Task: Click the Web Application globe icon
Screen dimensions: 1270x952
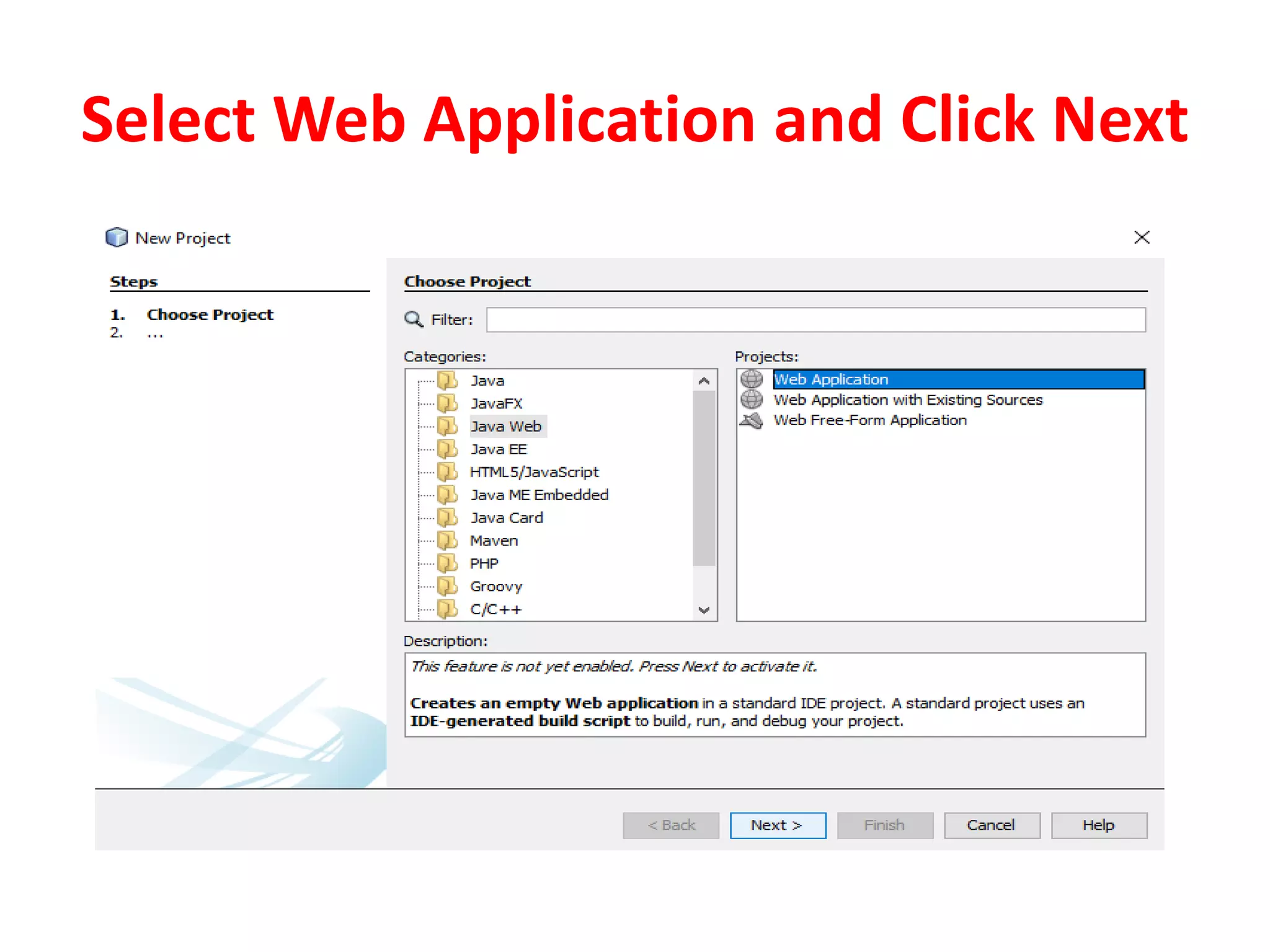Action: [x=752, y=379]
